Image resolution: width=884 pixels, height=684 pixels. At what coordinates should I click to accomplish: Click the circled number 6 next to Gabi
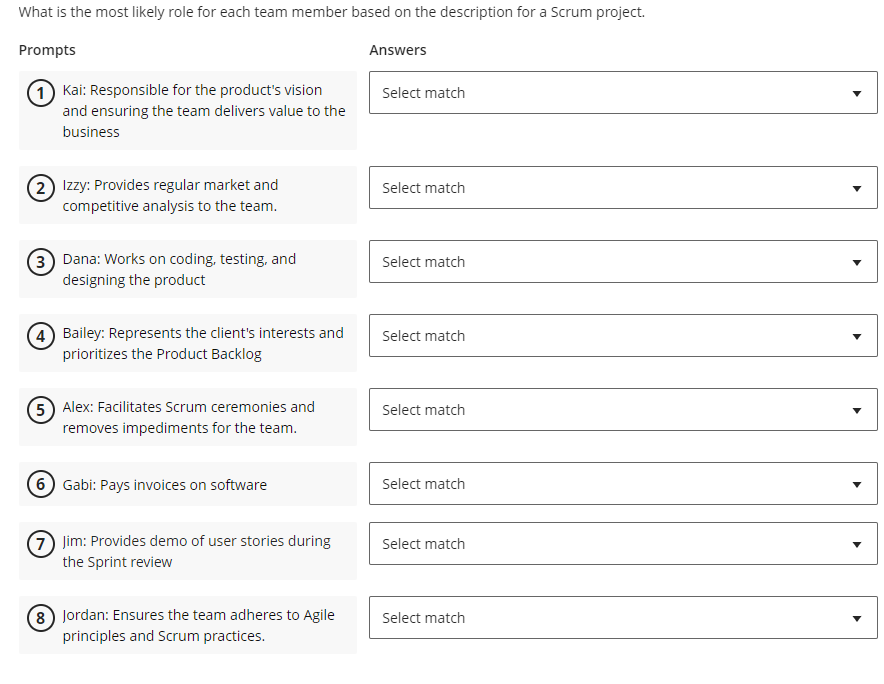click(40, 484)
